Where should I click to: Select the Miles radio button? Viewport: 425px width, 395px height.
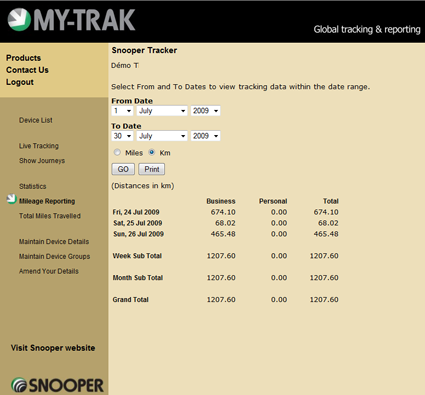(117, 152)
